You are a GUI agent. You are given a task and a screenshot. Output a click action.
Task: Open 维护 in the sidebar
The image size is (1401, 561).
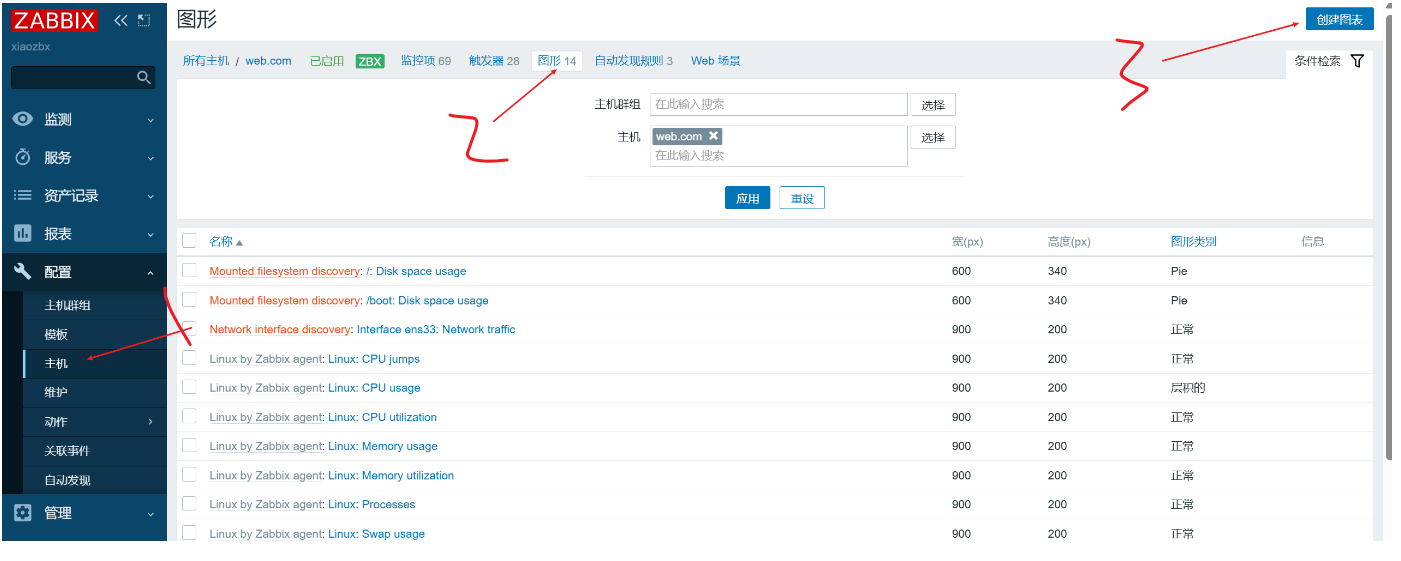click(x=56, y=392)
